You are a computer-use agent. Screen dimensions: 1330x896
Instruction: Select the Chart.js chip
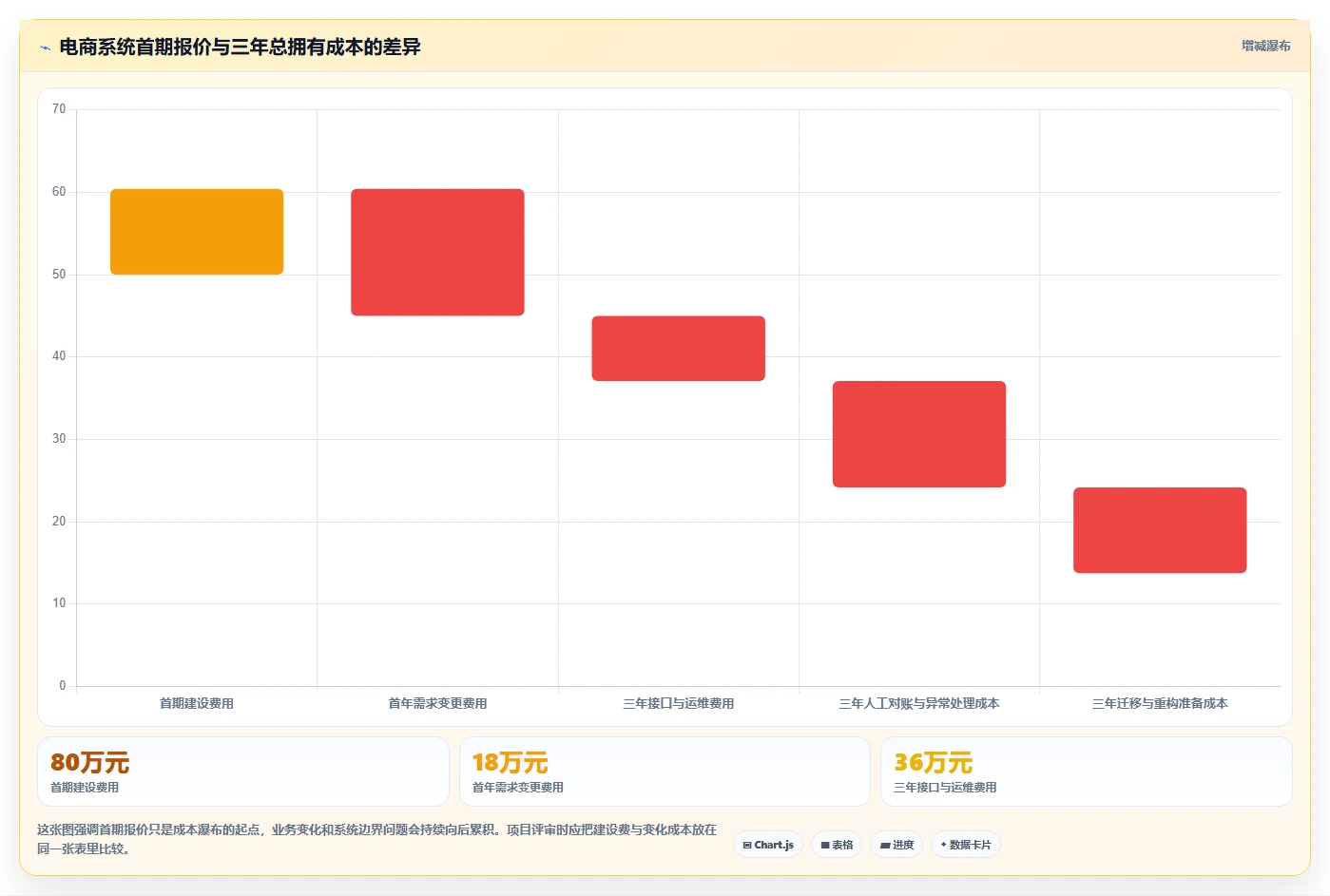point(768,845)
